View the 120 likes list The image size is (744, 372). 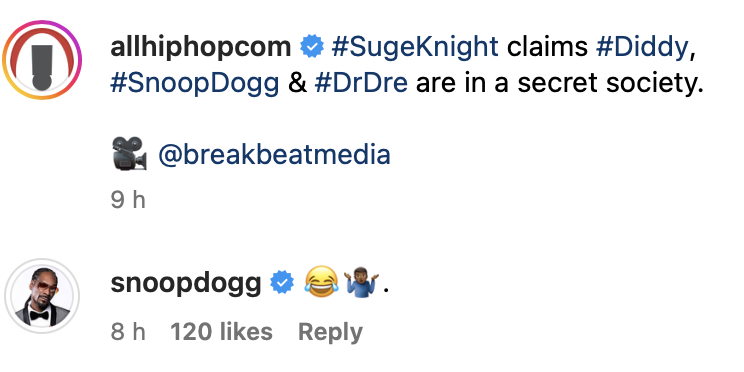click(x=221, y=332)
